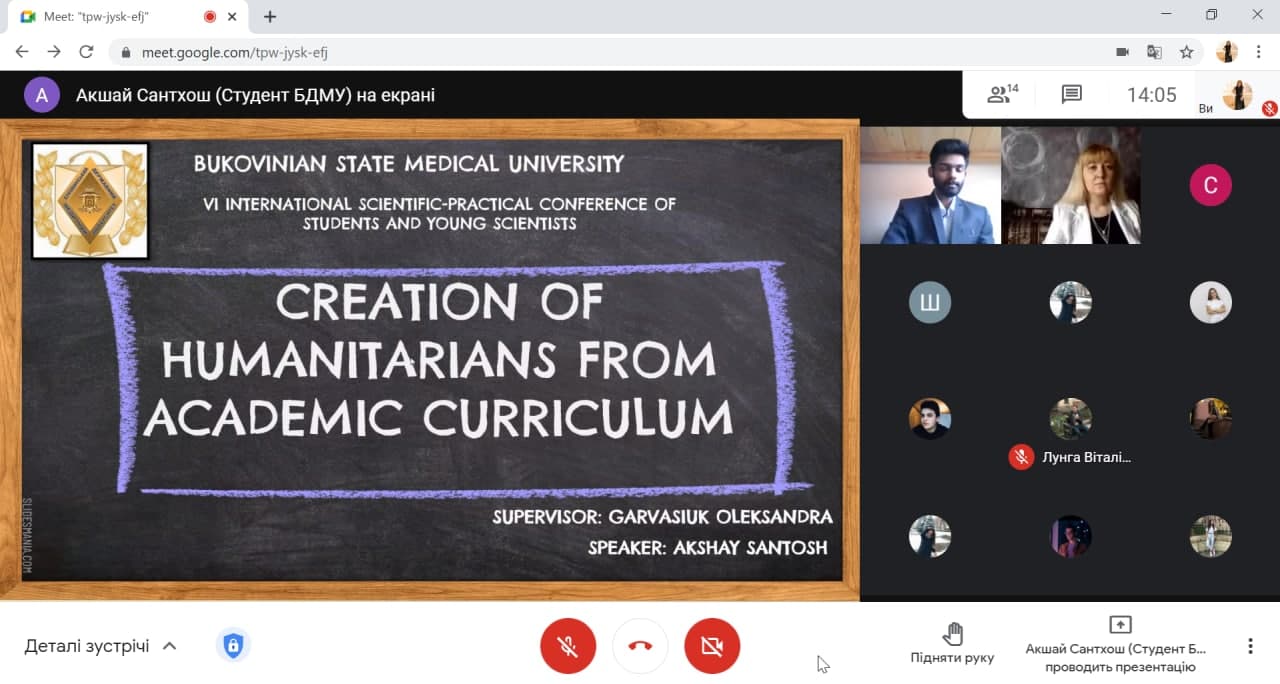The height and width of the screenshot is (684, 1280).
Task: Raise hand using the Підняти руку button
Action: 952,644
